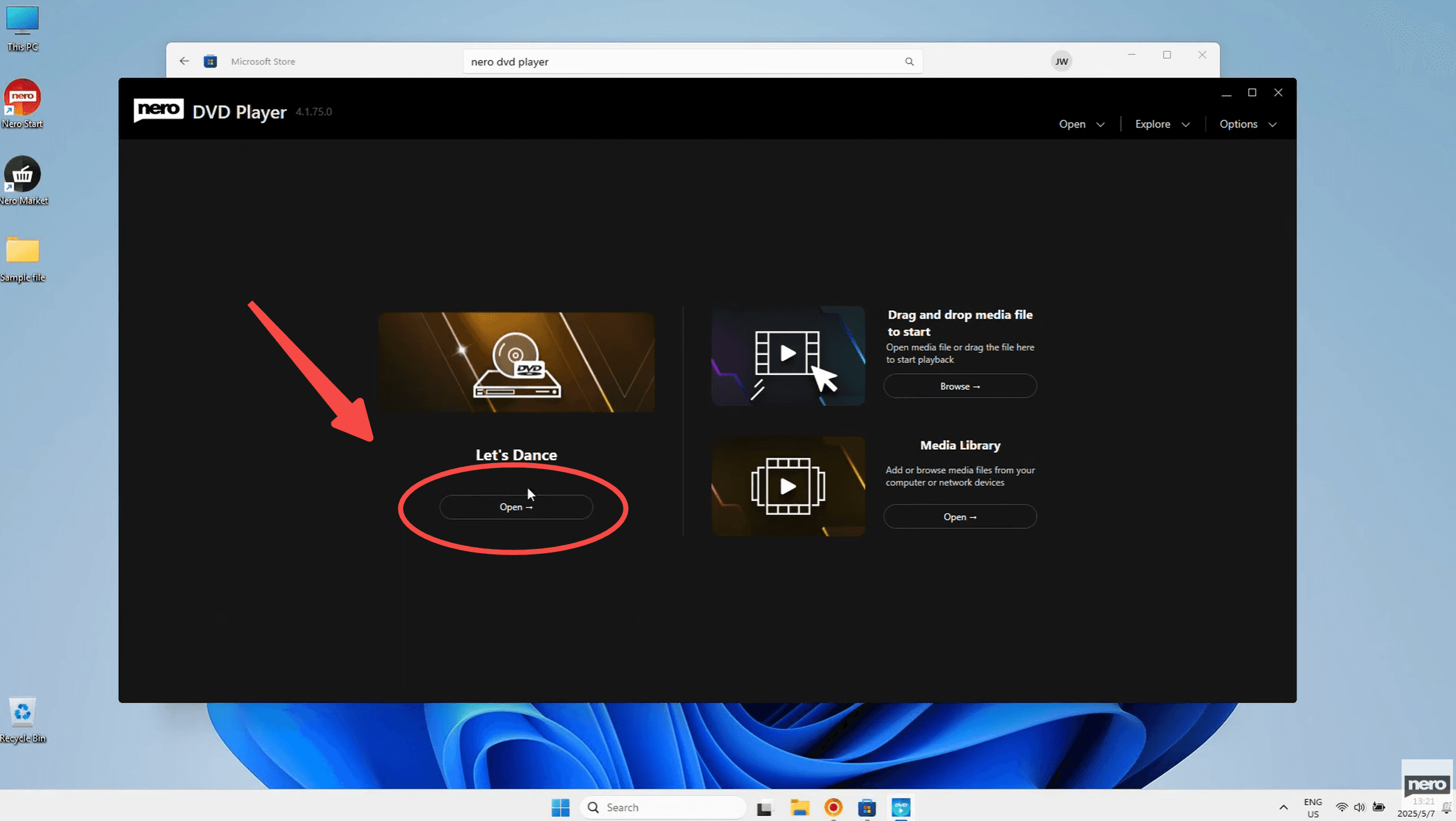Click the 'Microsoft Store' window title text
The image size is (1456, 821).
click(263, 61)
